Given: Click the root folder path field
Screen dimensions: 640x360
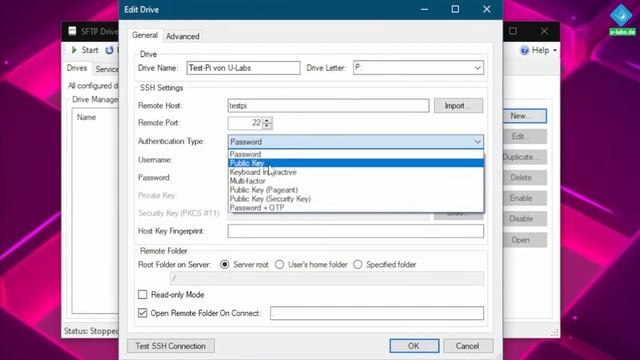Looking at the screenshot, I should pos(327,278).
